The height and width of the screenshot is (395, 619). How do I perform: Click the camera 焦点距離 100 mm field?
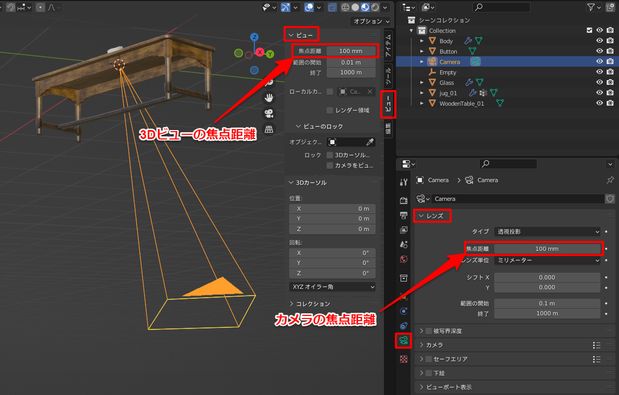[x=547, y=249]
